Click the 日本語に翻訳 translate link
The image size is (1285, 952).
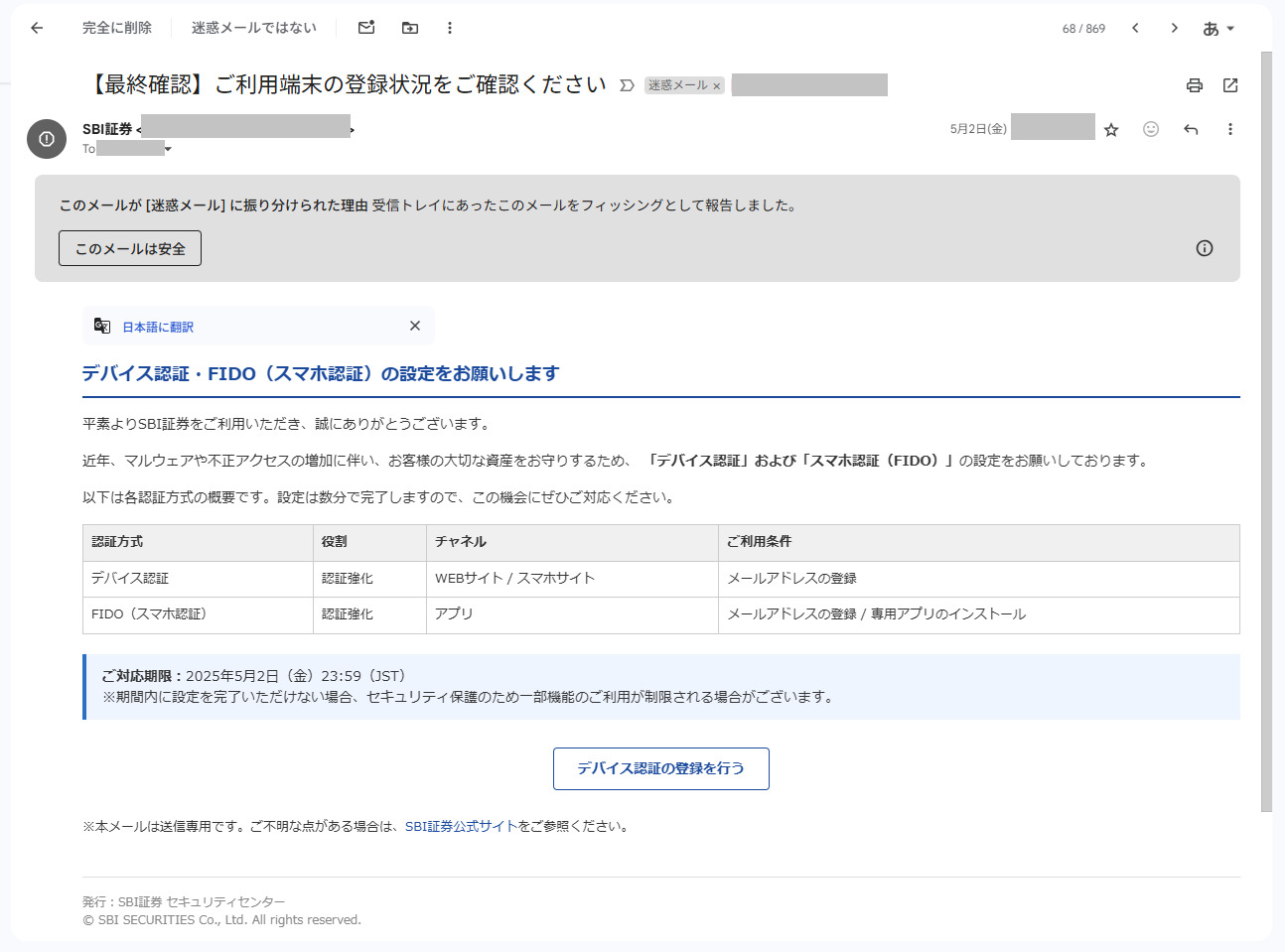(158, 327)
